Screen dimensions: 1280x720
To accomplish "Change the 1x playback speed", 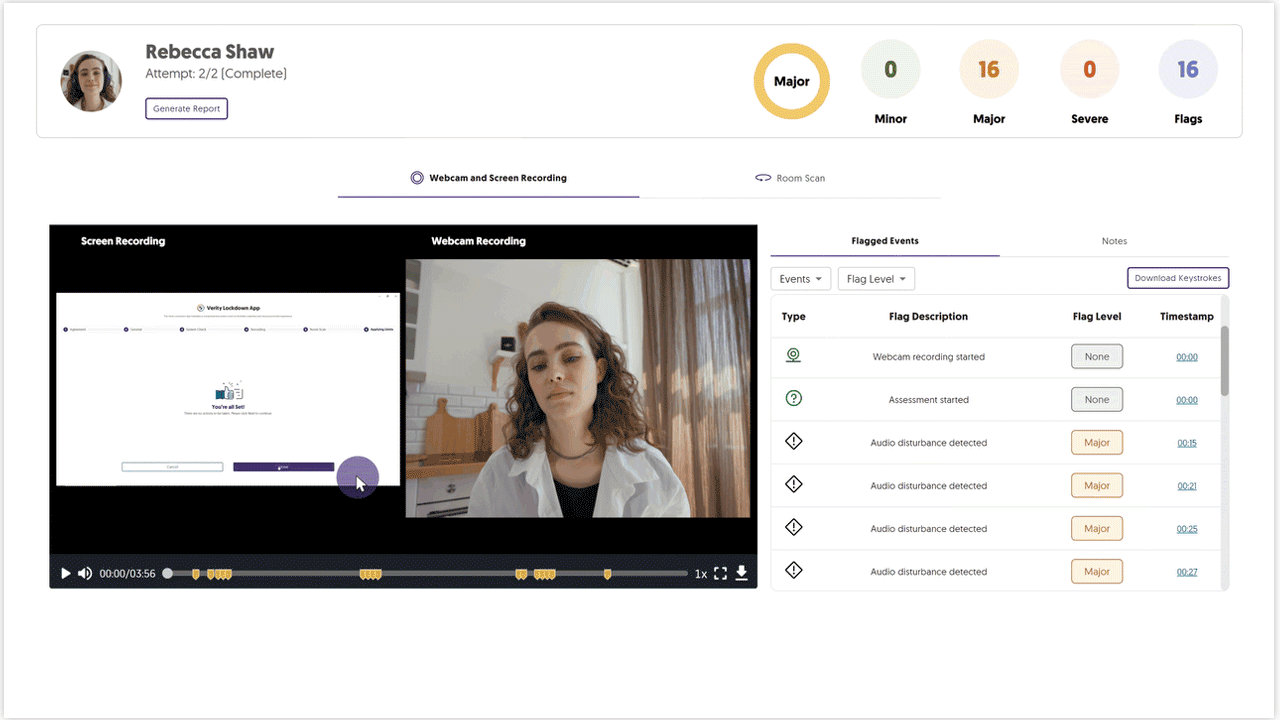I will pos(701,574).
